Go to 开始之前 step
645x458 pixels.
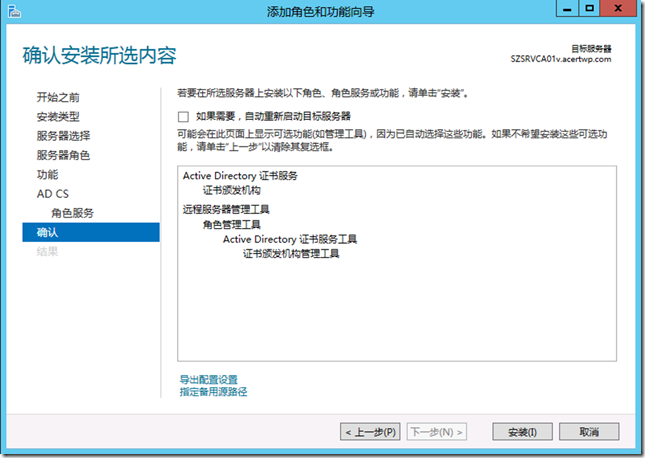coord(58,98)
